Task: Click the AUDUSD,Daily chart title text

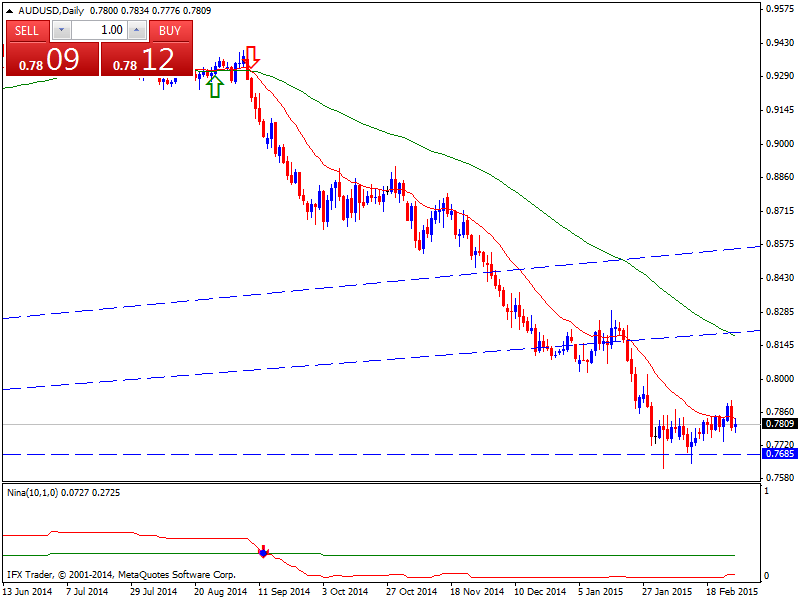Action: pyautogui.click(x=51, y=11)
